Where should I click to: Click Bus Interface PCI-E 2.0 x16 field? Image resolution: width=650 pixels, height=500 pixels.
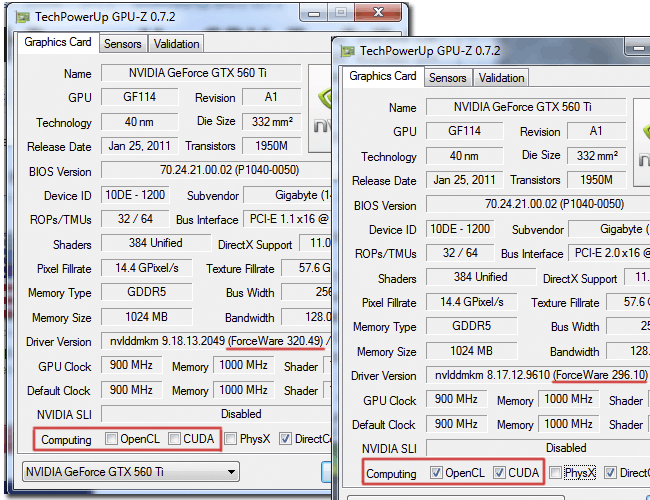(609, 253)
